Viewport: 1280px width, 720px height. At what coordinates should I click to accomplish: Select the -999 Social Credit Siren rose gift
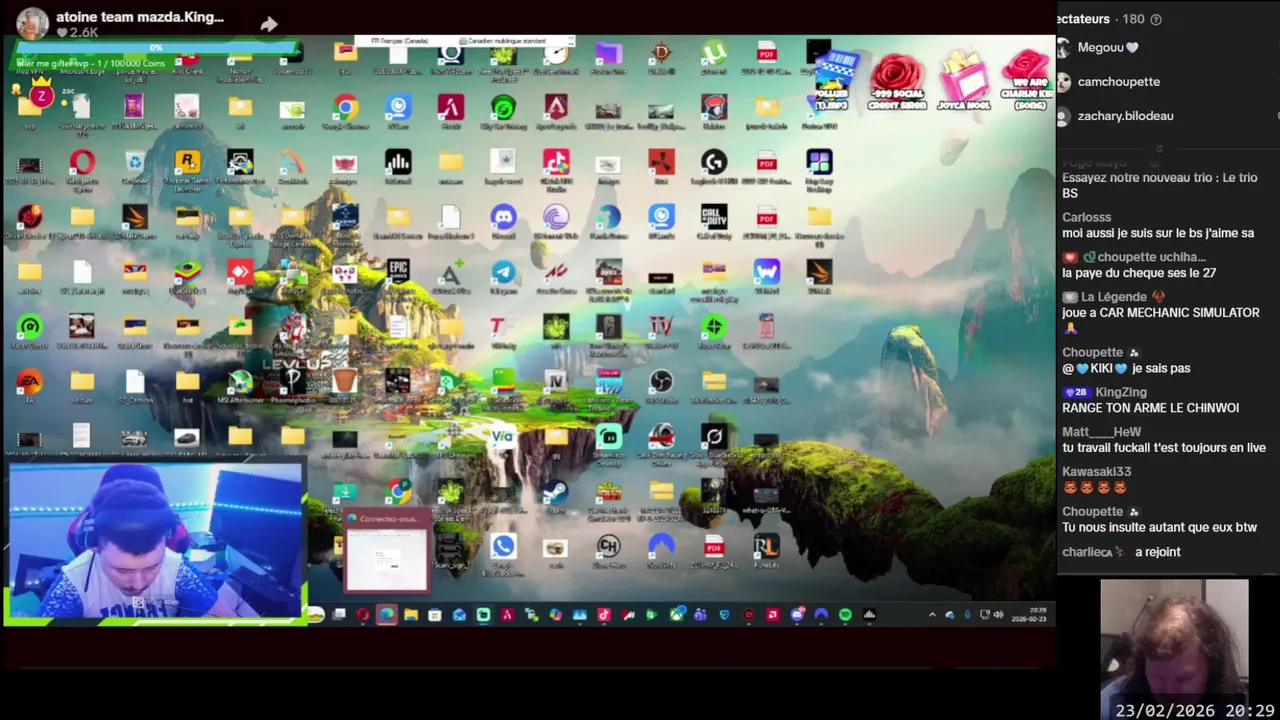coord(896,82)
